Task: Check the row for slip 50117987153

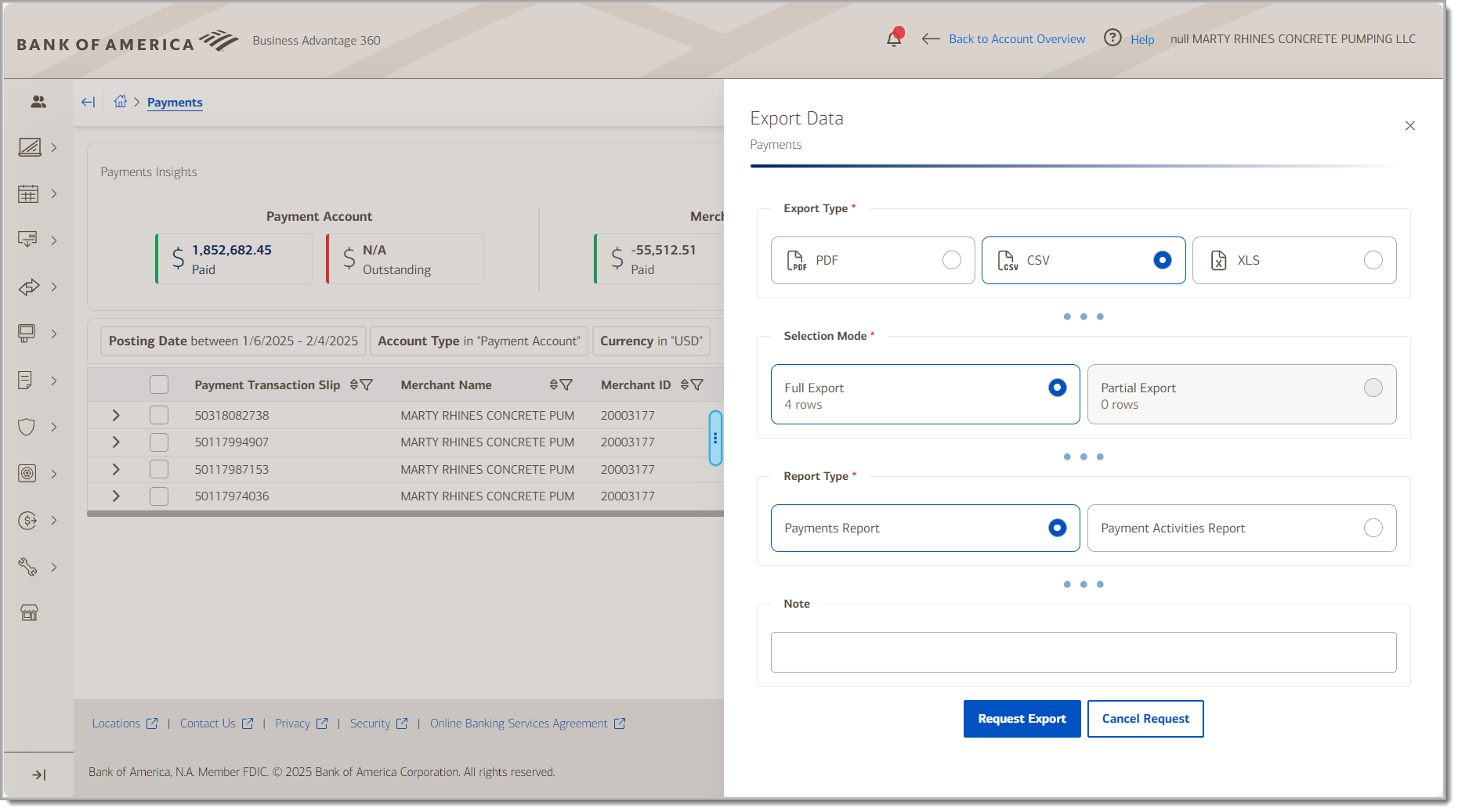Action: click(159, 469)
